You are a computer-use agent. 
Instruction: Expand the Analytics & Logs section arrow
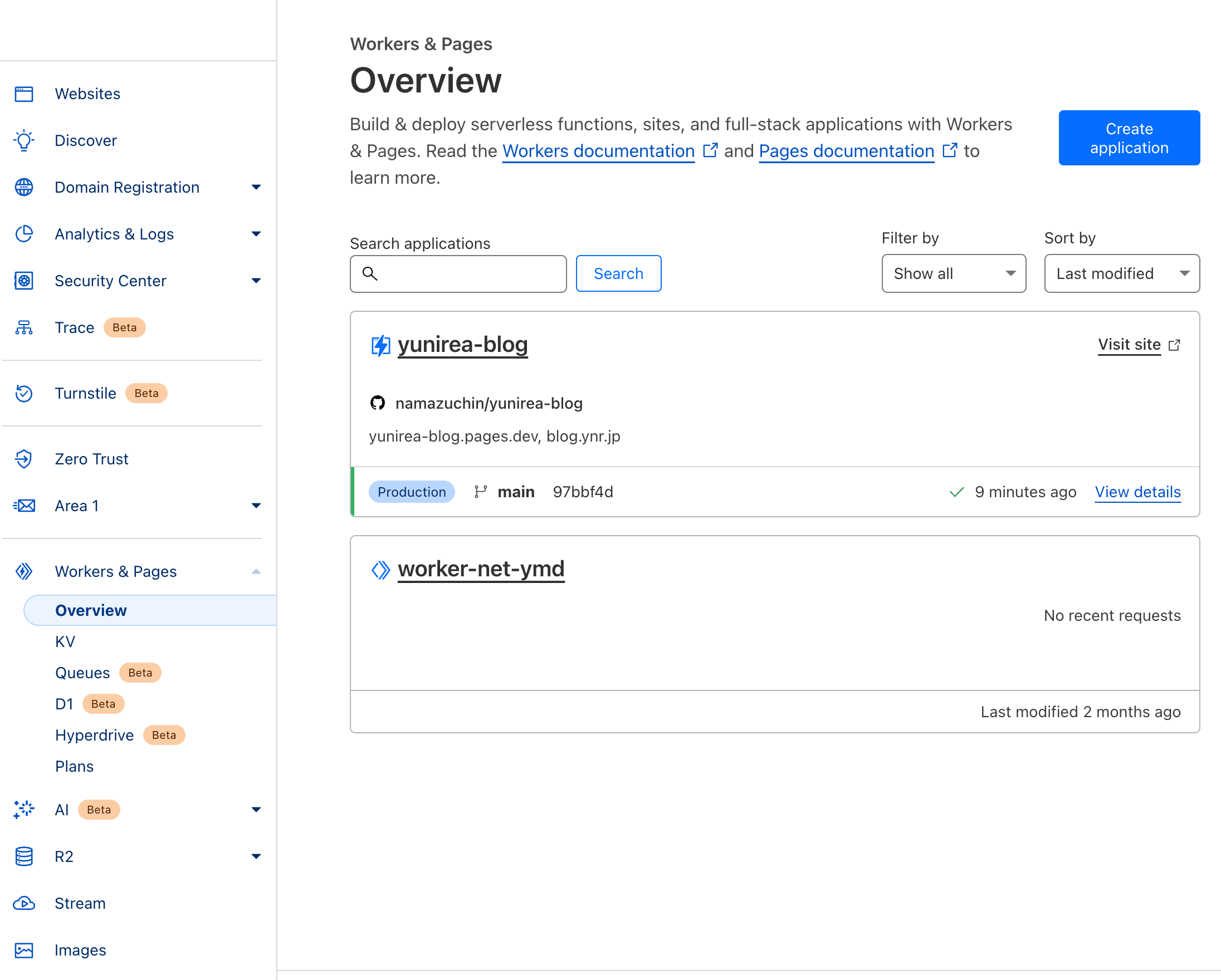point(256,234)
